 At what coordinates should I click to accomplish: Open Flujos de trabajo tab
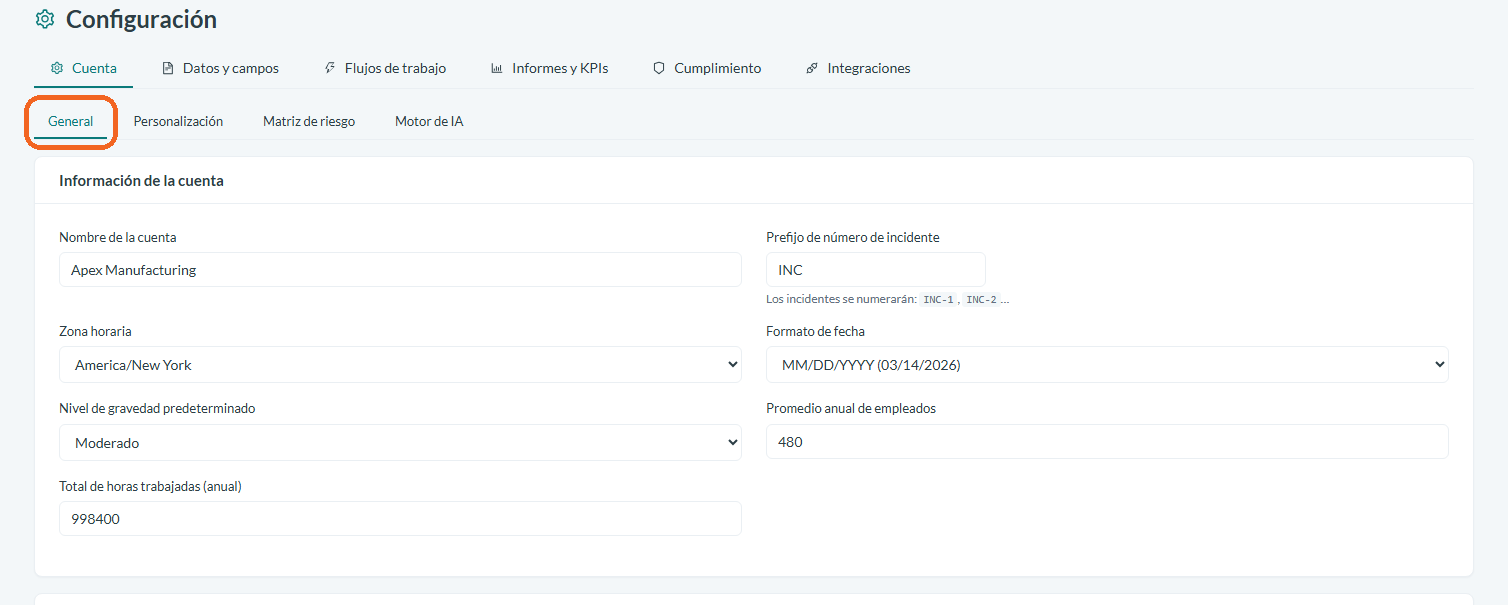coord(385,68)
